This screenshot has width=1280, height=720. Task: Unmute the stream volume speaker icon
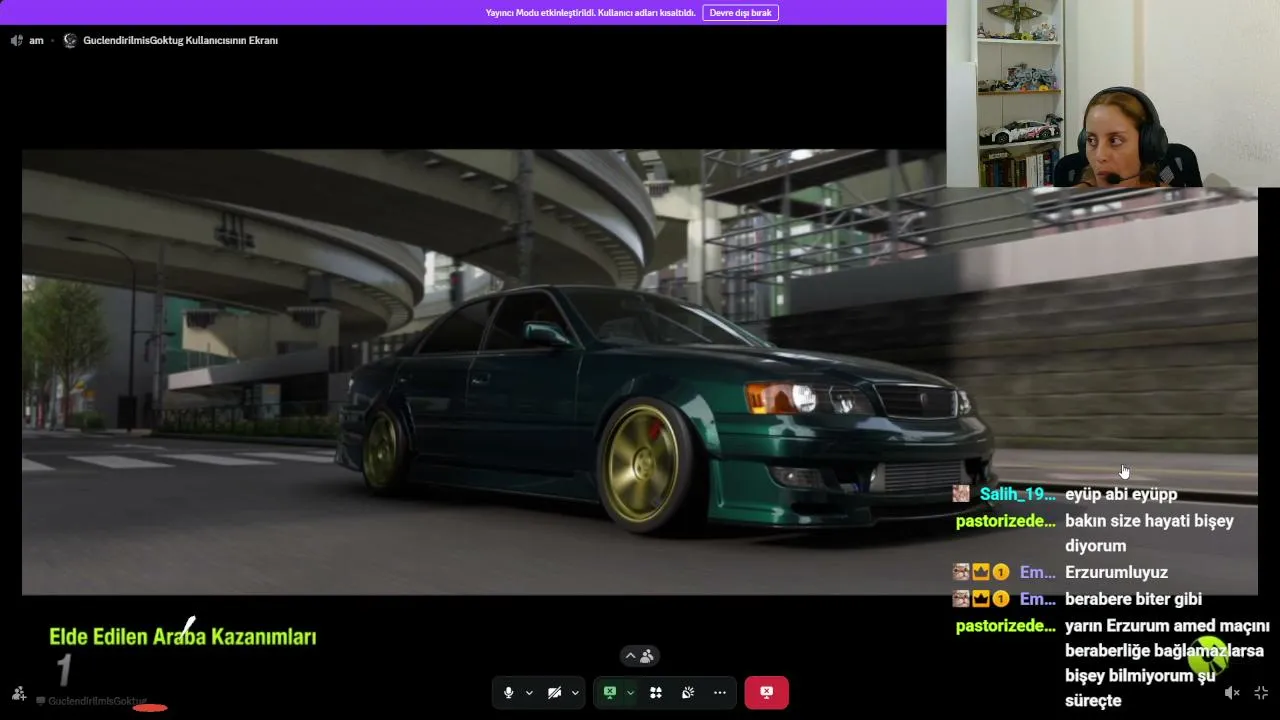pos(1232,692)
